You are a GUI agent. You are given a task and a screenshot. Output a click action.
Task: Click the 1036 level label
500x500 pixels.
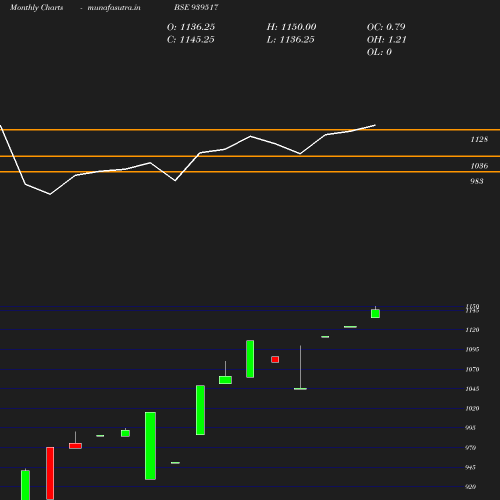479,166
